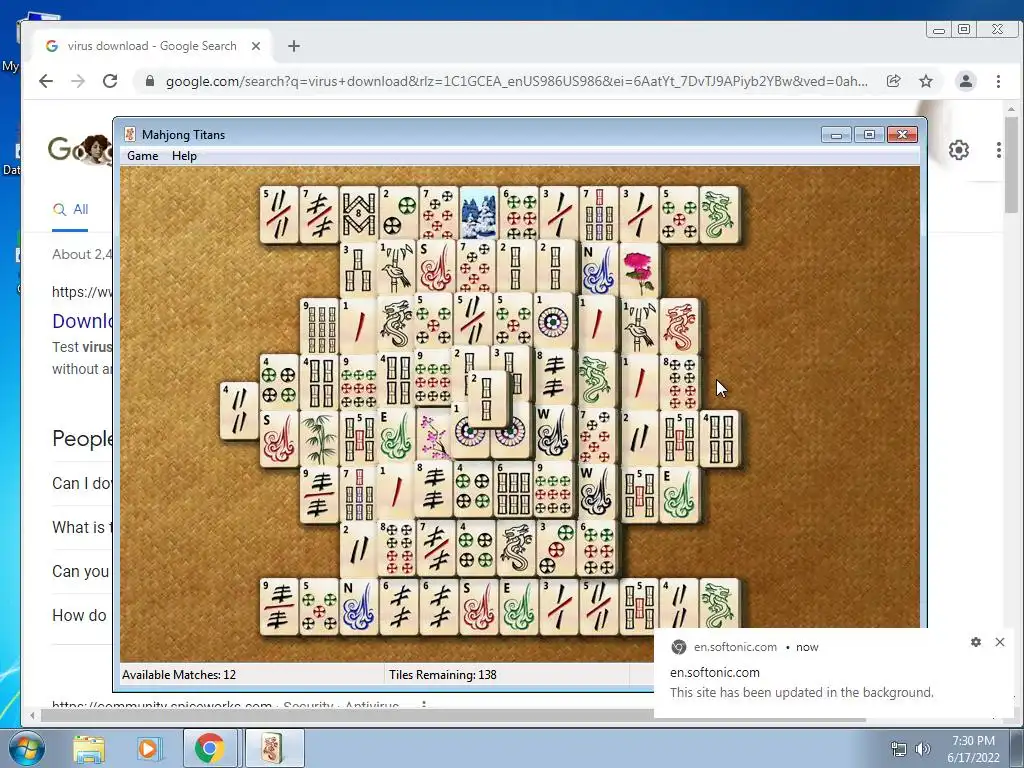Open the network icon in system tray
Image resolution: width=1024 pixels, height=768 pixels.
[x=899, y=749]
